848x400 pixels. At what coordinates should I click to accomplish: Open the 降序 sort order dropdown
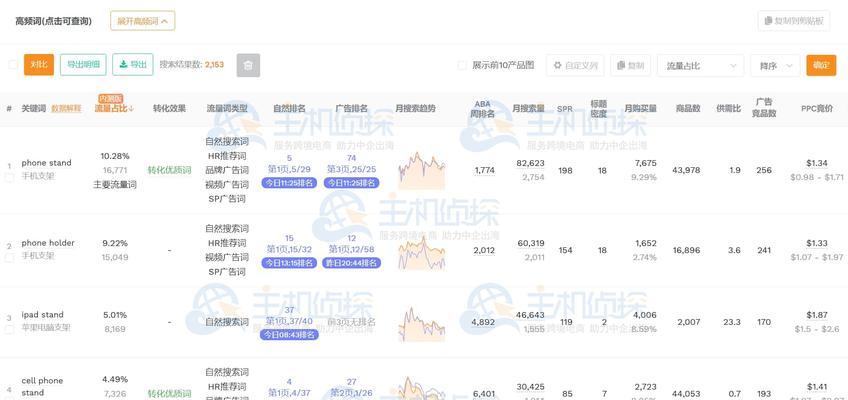(776, 65)
